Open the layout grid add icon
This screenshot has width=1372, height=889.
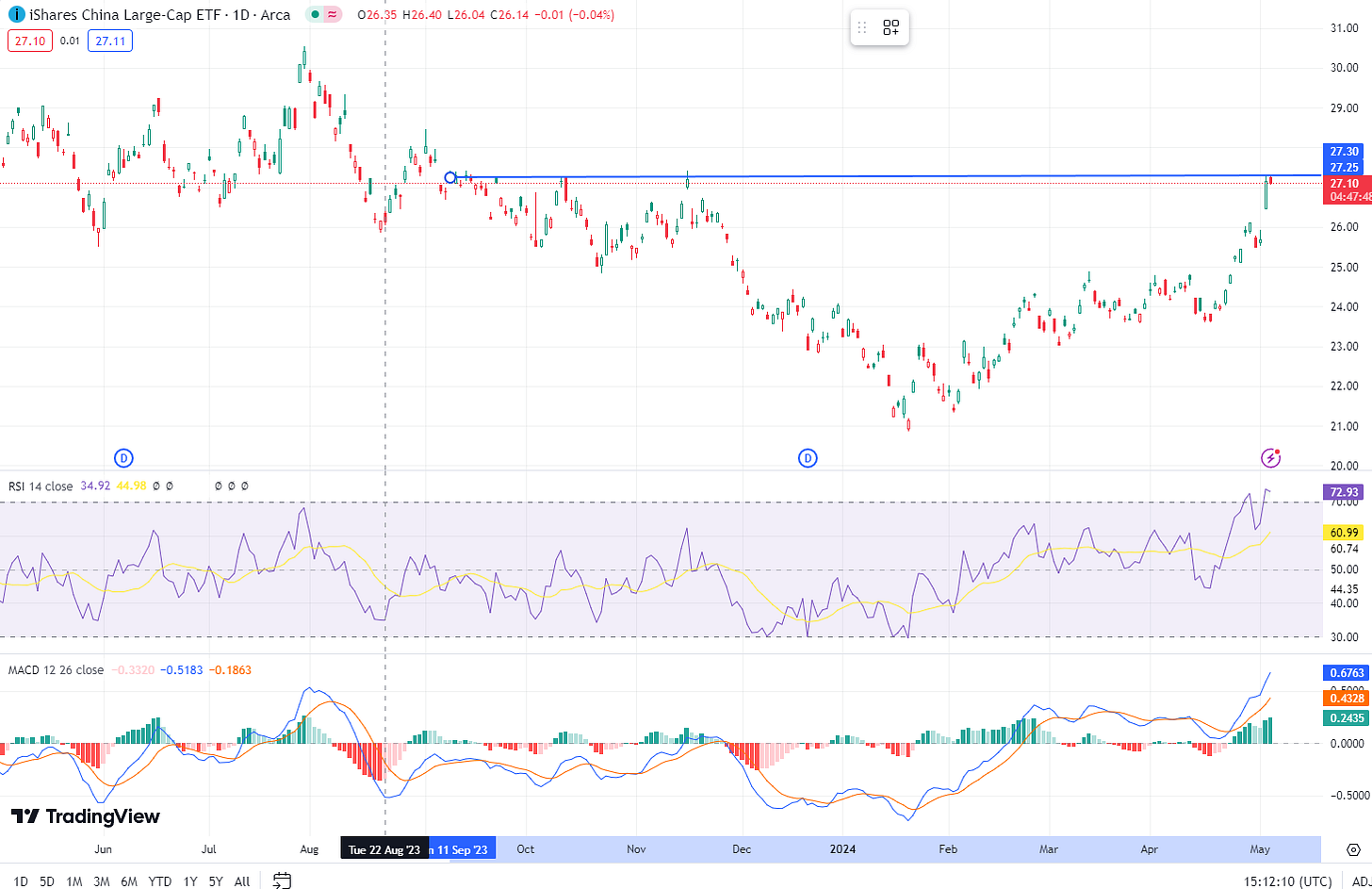[891, 28]
